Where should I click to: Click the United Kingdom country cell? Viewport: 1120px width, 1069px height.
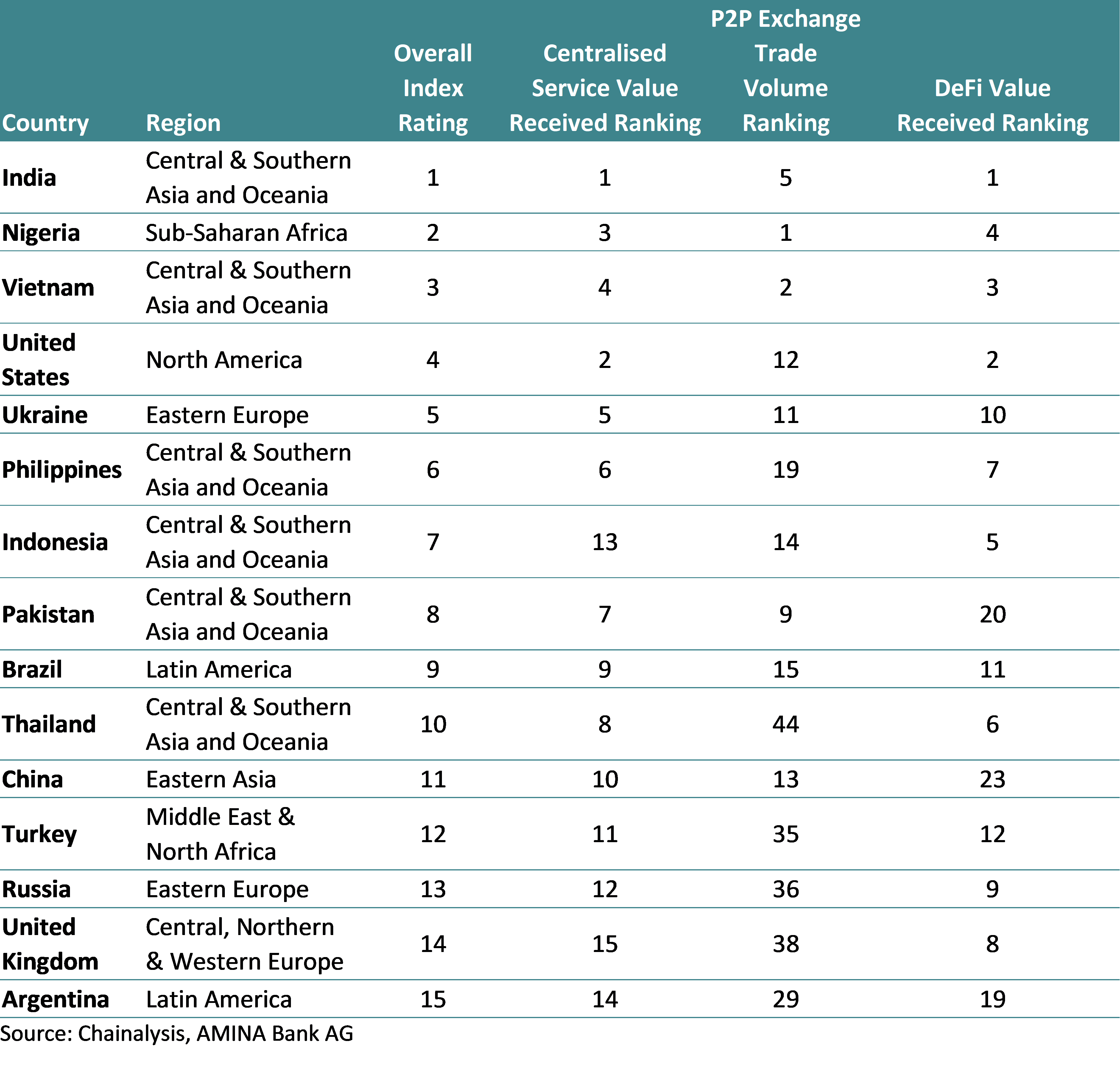[49, 944]
